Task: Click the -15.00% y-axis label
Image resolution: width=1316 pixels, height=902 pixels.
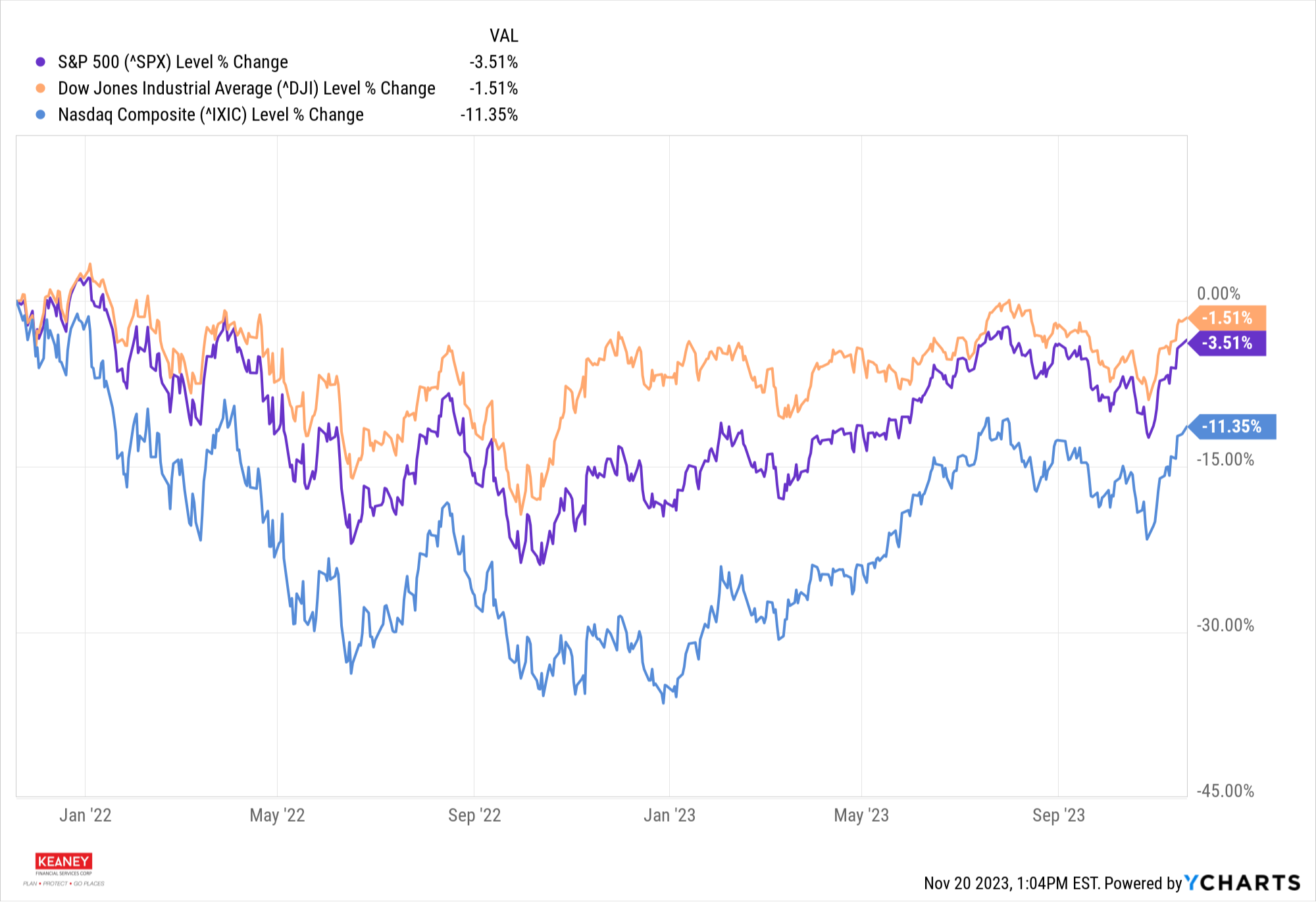Action: pos(1225,459)
